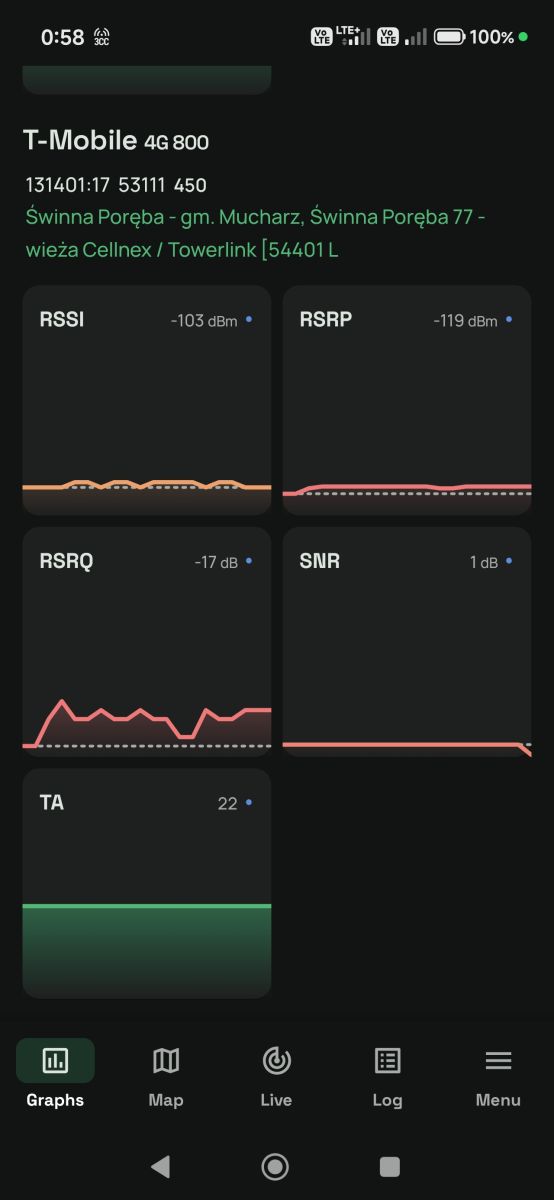Tap the Android recent apps square
Image resolution: width=554 pixels, height=1200 pixels.
pyautogui.click(x=390, y=1166)
